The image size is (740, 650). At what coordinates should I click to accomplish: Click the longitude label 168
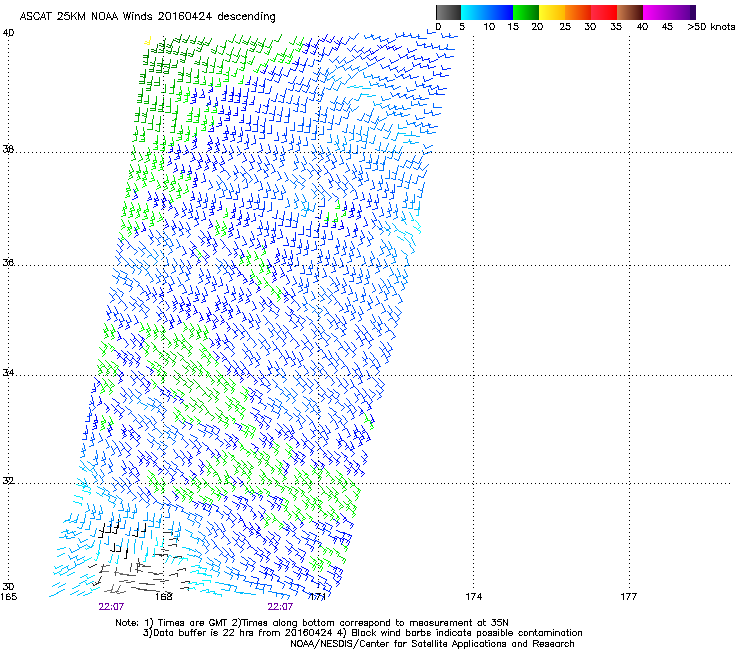pyautogui.click(x=164, y=597)
